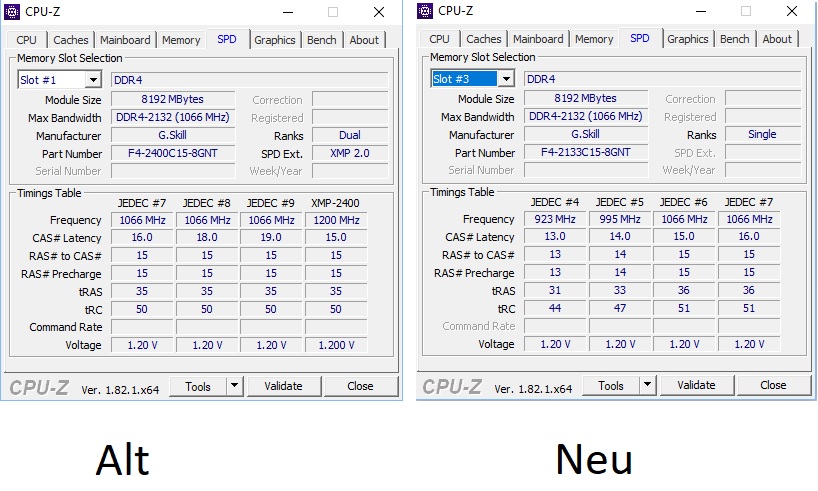This screenshot has height=491, width=818.
Task: Click G.Skill manufacturer in right window
Action: click(586, 134)
